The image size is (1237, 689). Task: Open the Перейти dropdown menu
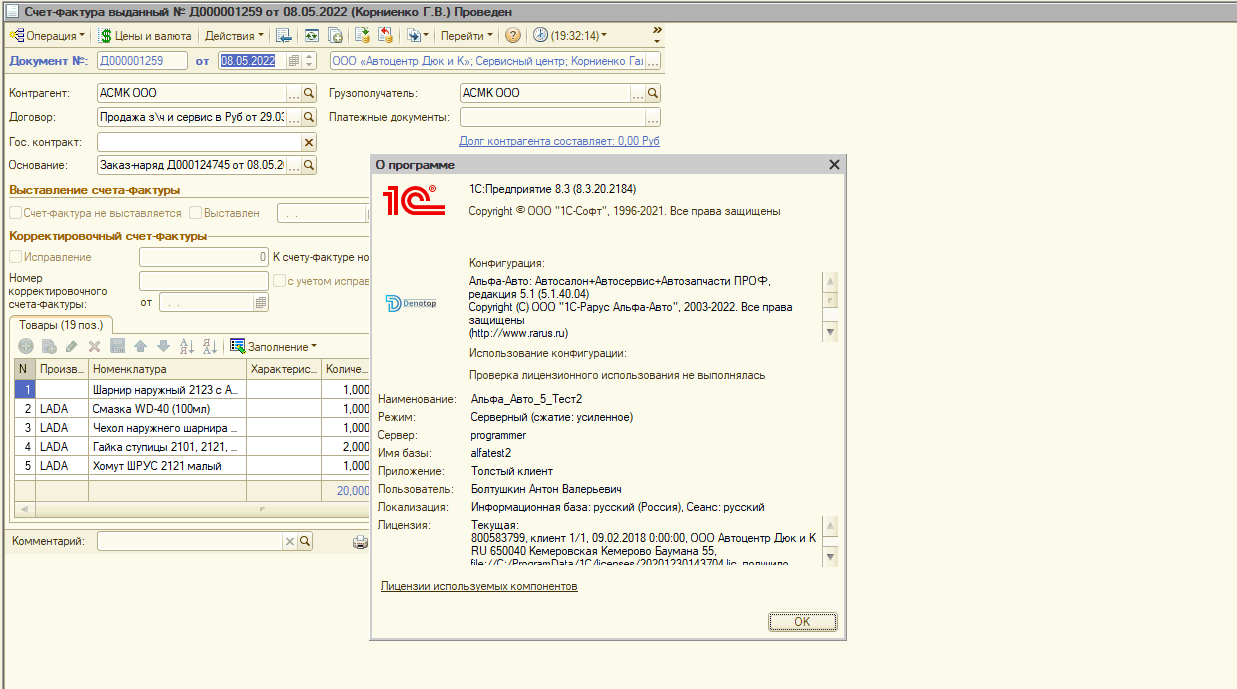[467, 35]
